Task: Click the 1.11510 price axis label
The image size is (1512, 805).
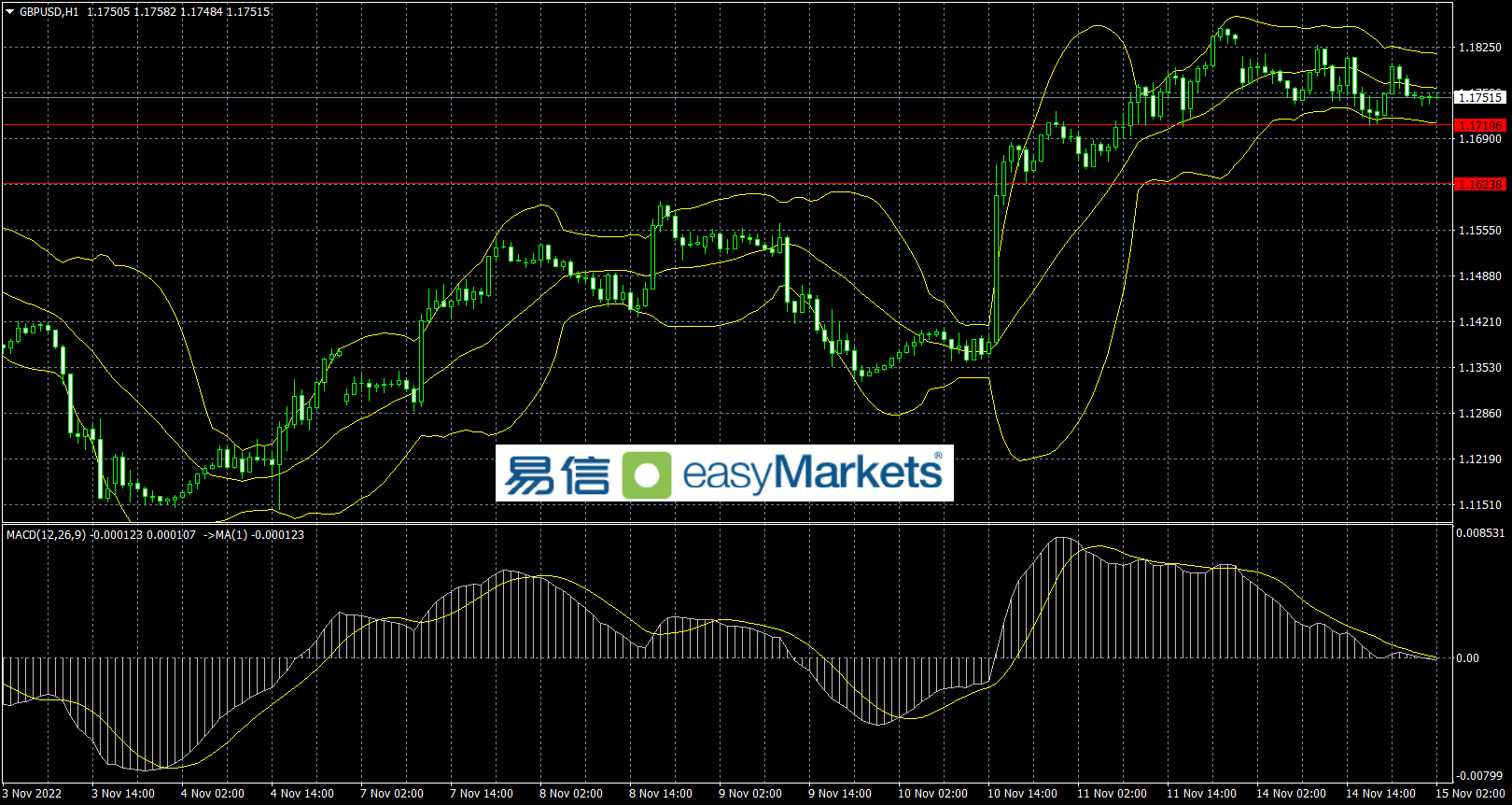Action: (1480, 505)
